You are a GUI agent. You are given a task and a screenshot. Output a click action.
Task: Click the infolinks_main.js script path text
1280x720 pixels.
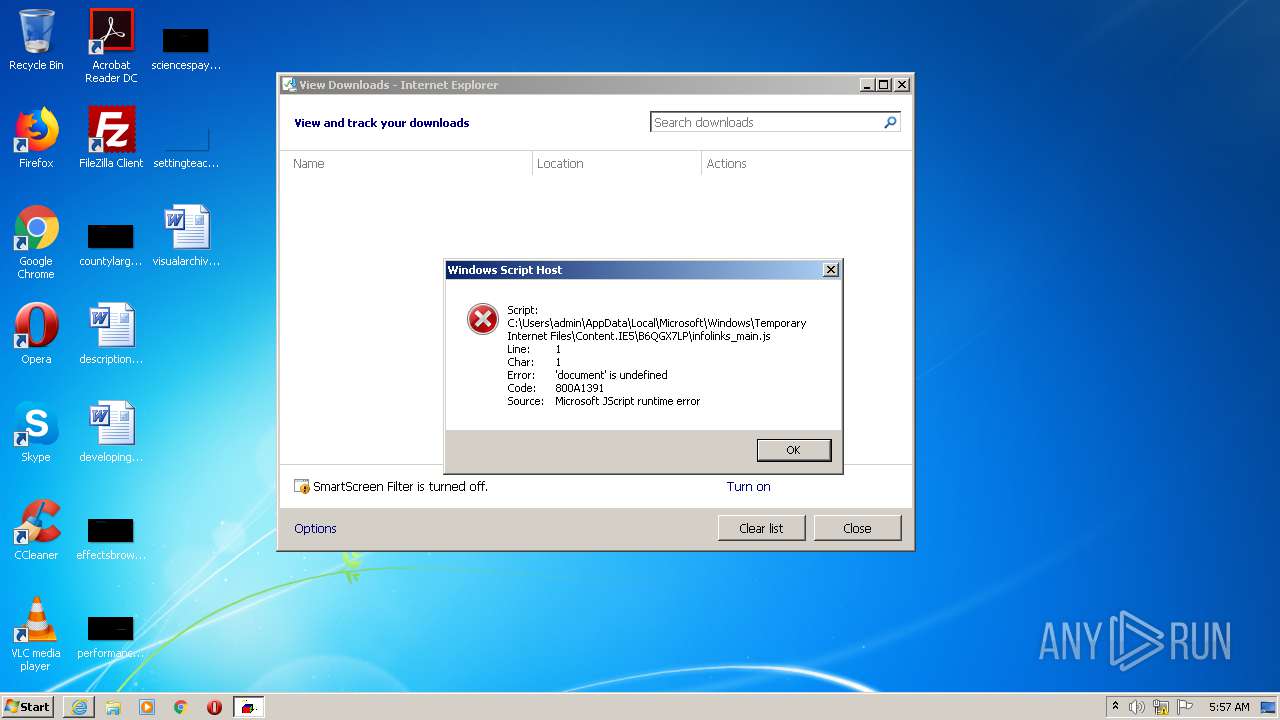pos(656,329)
